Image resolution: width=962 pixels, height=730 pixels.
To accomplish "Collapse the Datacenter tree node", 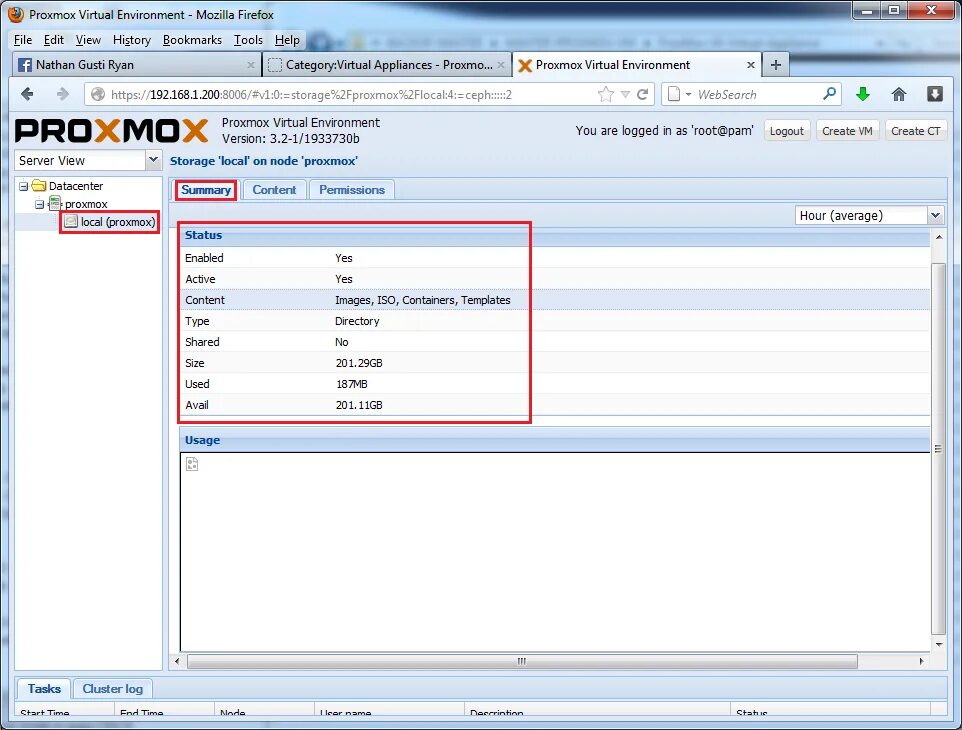I will [x=23, y=186].
